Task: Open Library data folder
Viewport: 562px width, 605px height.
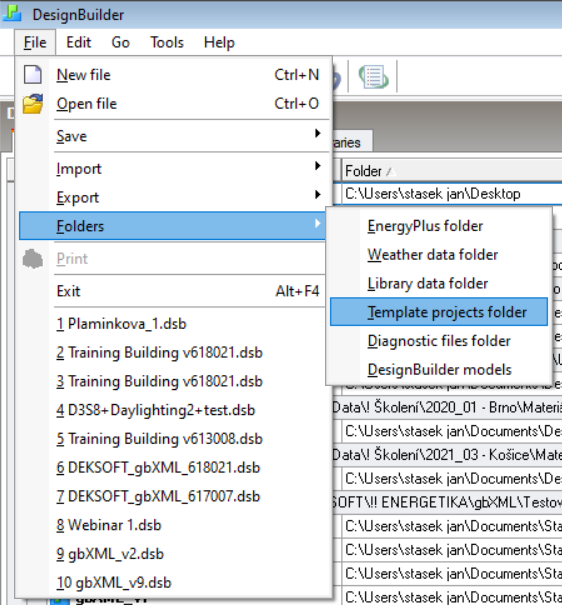Action: click(x=439, y=283)
